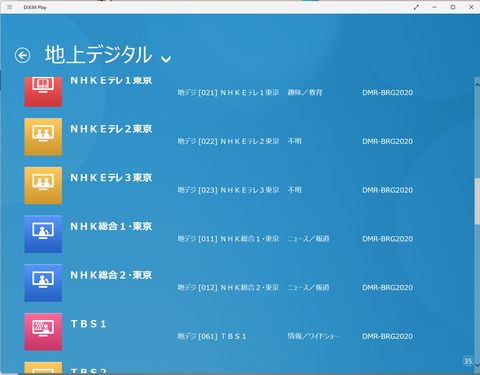Open the blue NHK総合2・東京 channel icon
480x375 pixels.
(x=43, y=283)
